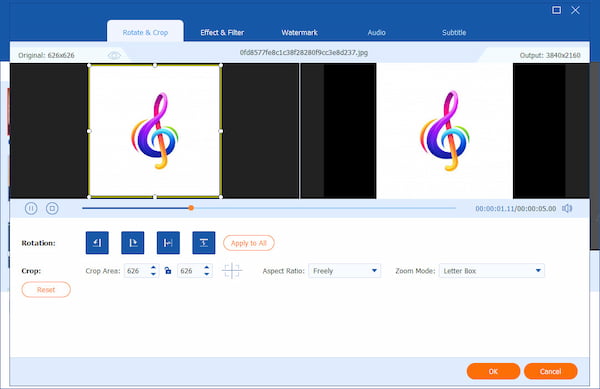Open the Subtitle tab
The height and width of the screenshot is (389, 600).
(x=454, y=33)
